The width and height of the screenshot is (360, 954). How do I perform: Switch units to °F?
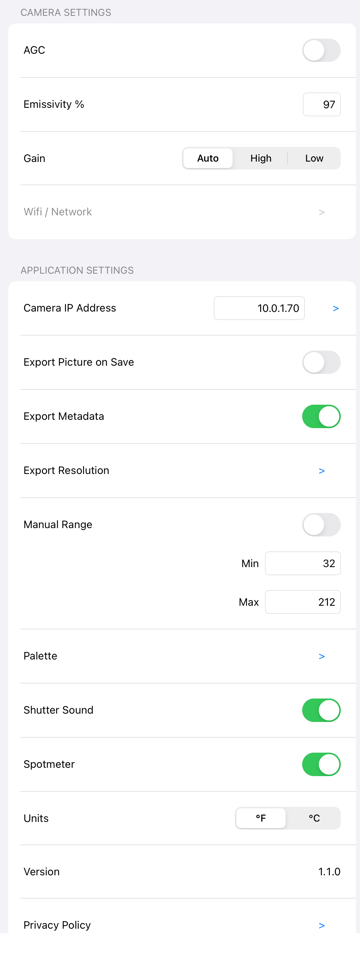tap(261, 818)
